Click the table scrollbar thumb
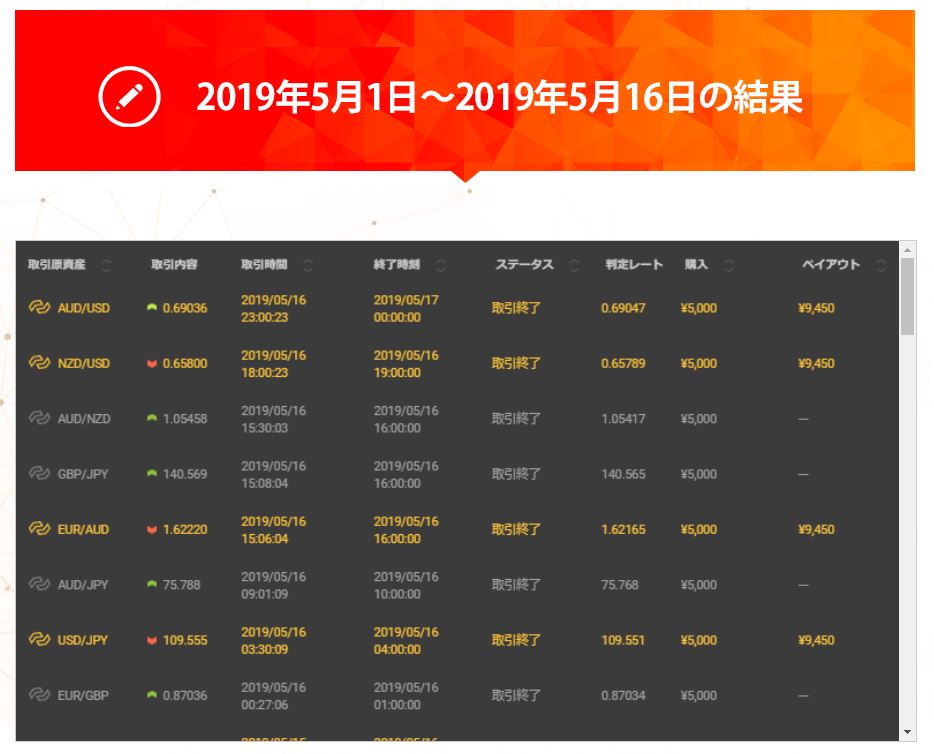Image resolution: width=934 pixels, height=754 pixels. click(x=907, y=297)
